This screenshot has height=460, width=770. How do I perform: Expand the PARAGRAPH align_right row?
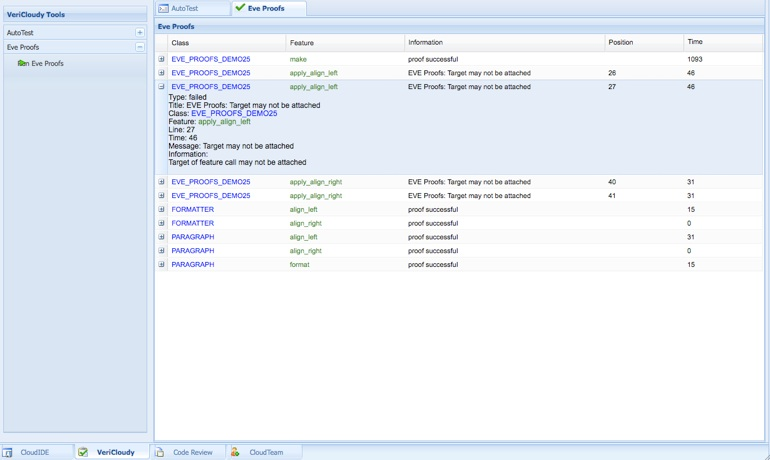tap(161, 250)
